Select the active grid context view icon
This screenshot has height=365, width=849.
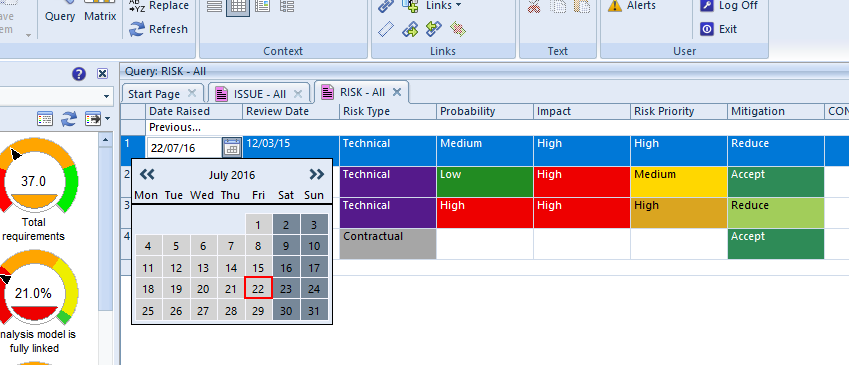coord(238,6)
